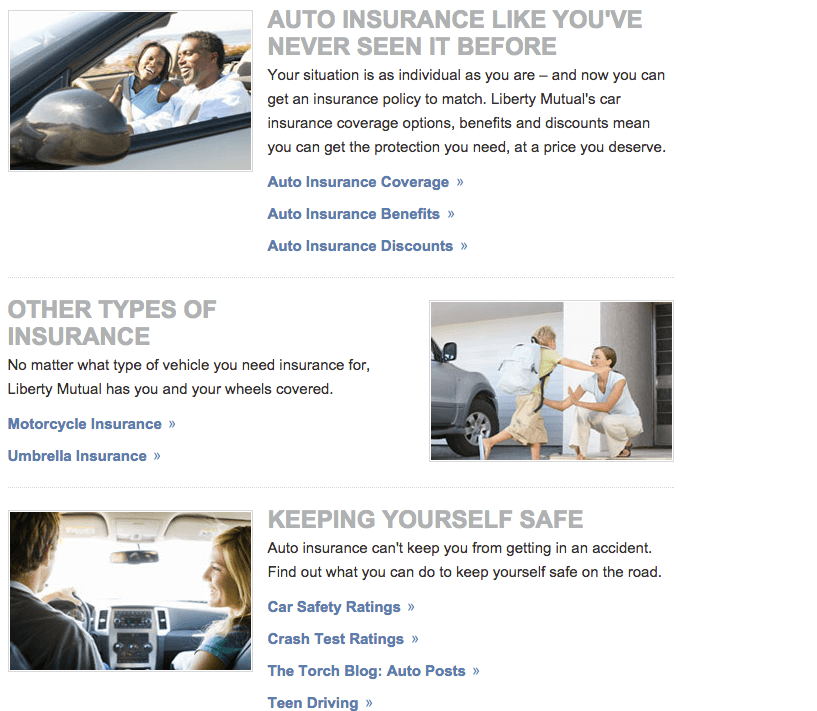Click the car interior couple photo
Viewport: 817px width, 711px height.
(130, 591)
